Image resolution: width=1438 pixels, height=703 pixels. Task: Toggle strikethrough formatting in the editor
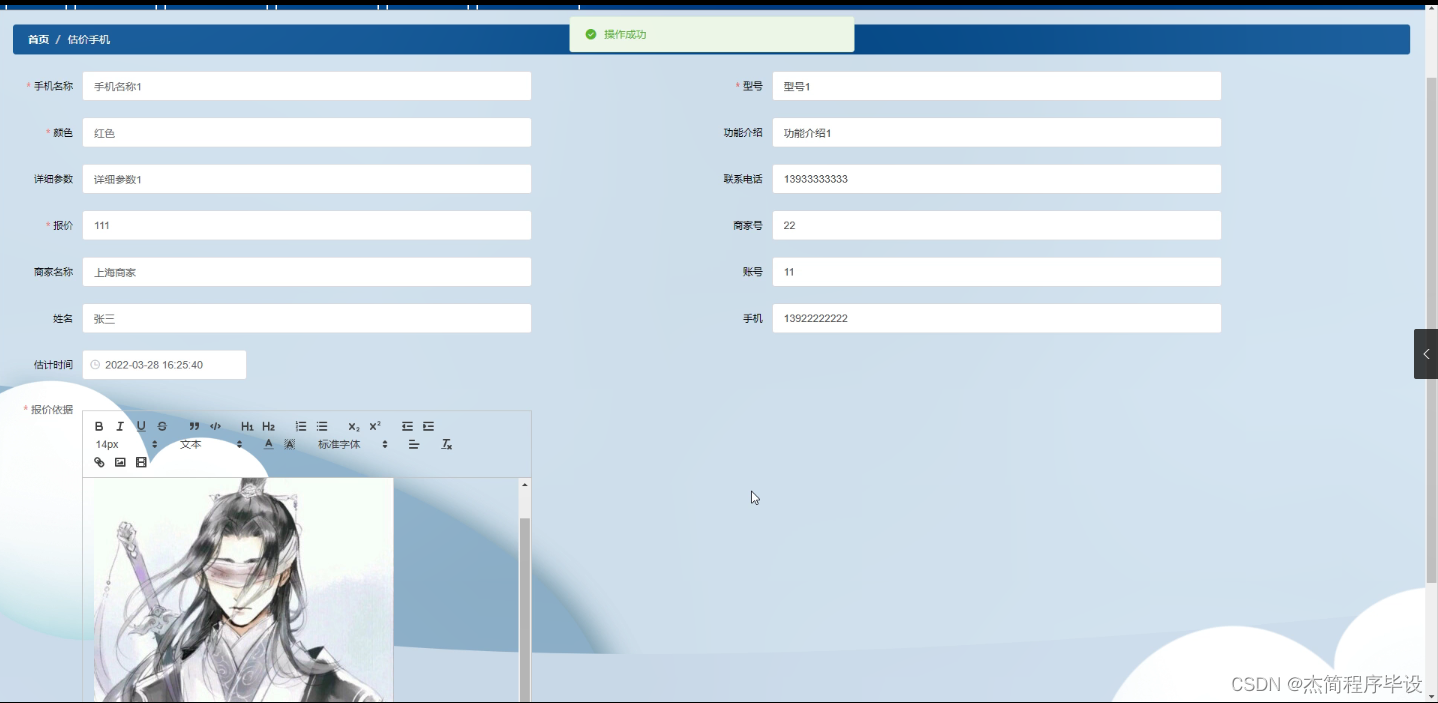click(x=162, y=426)
